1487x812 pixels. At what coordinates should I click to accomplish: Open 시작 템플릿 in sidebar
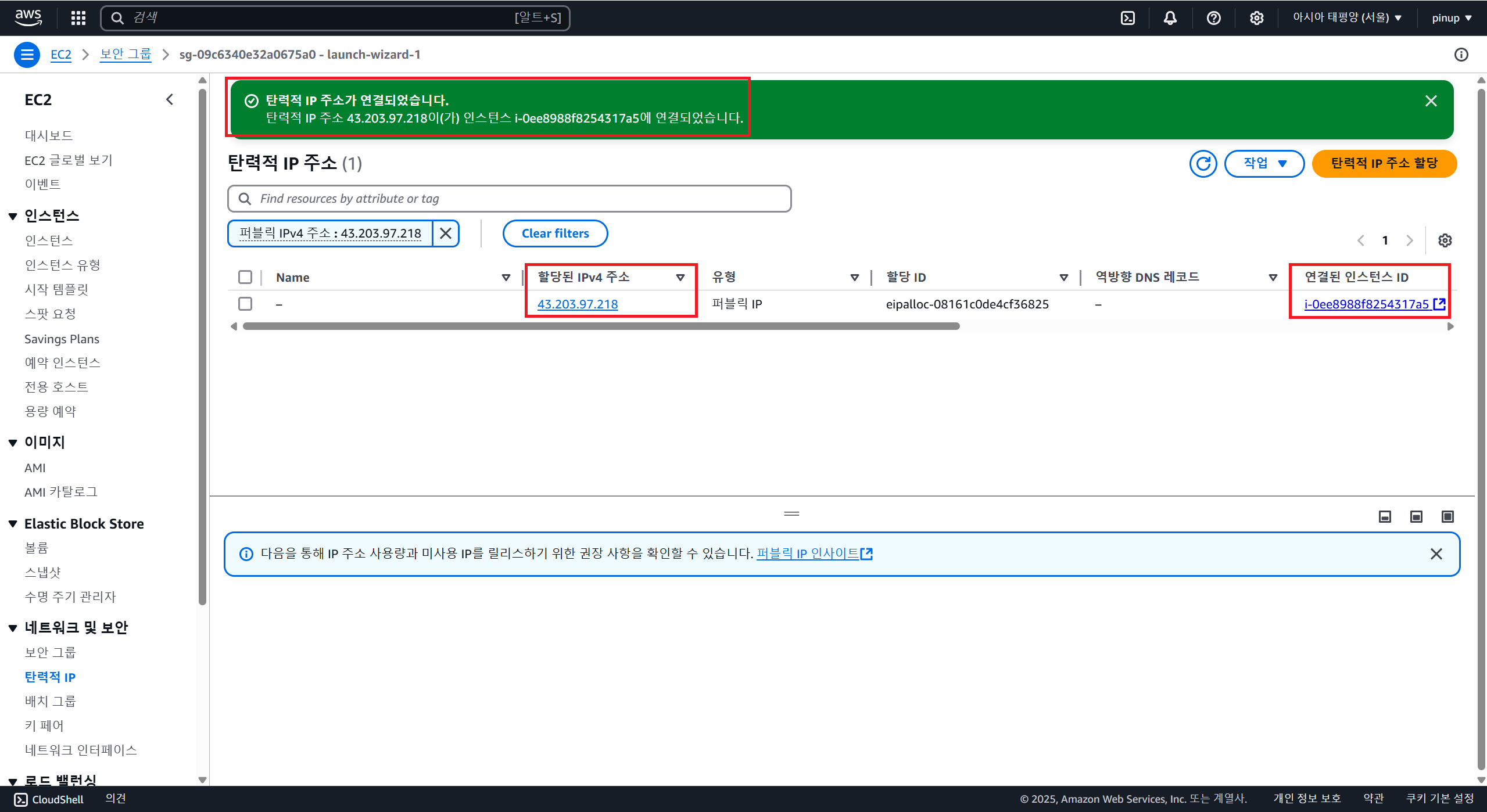[56, 289]
